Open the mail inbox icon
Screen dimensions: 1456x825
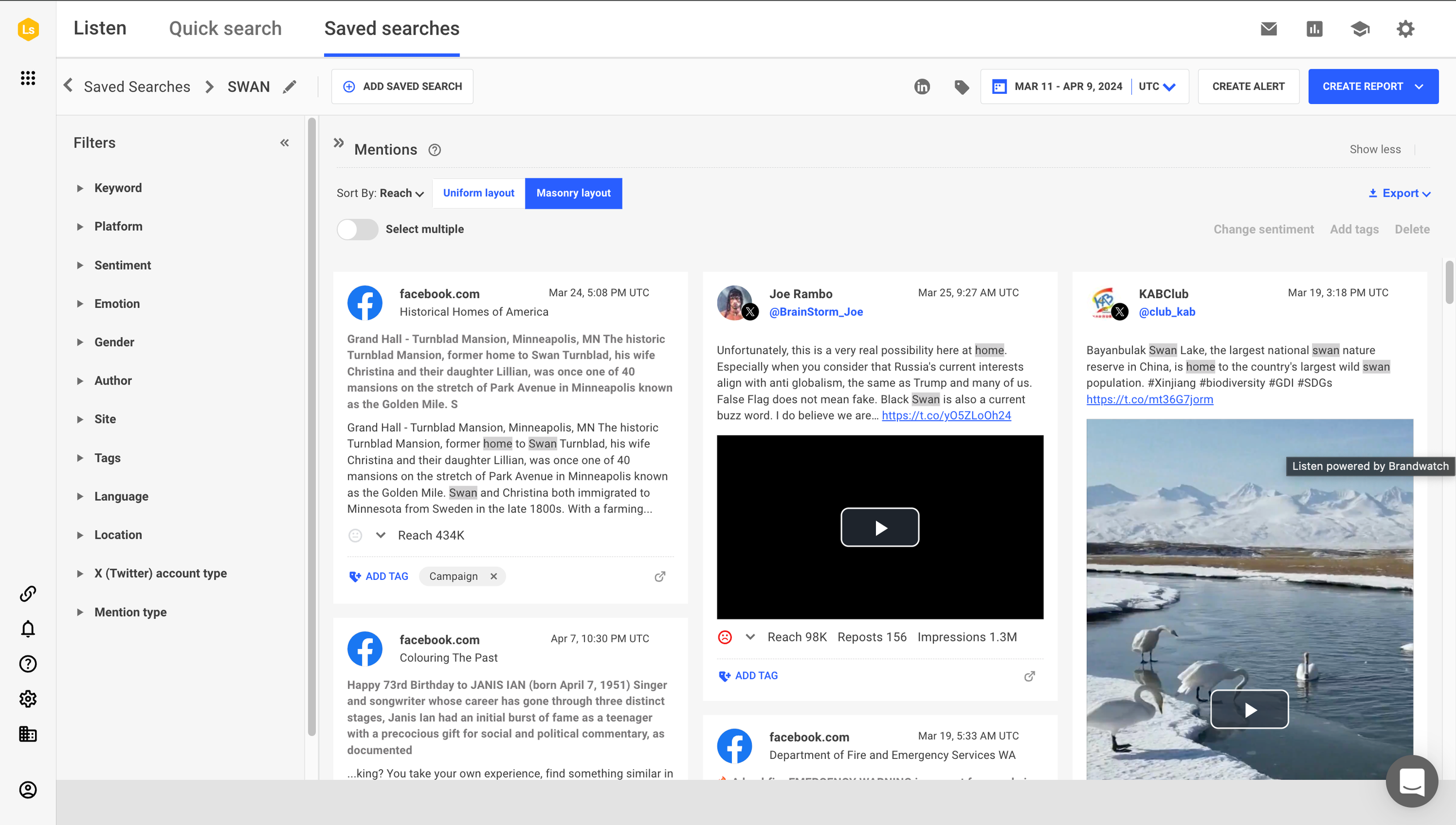pos(1268,29)
